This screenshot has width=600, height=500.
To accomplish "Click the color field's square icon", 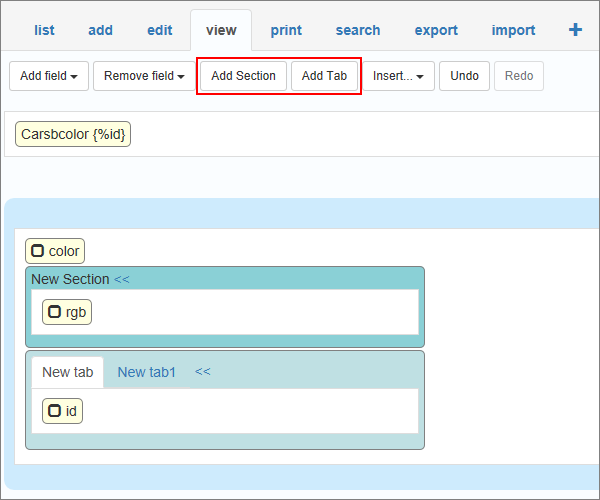I will [x=37, y=251].
